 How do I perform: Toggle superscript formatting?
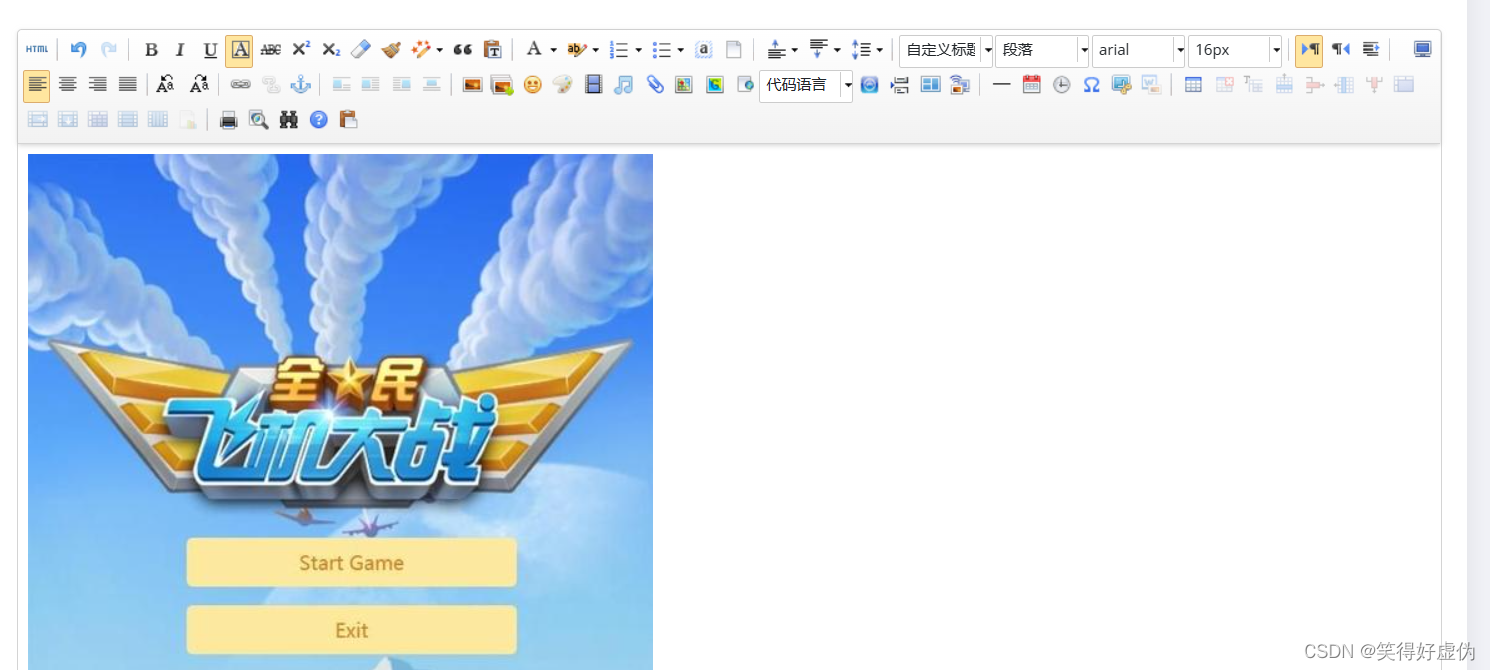[x=301, y=50]
